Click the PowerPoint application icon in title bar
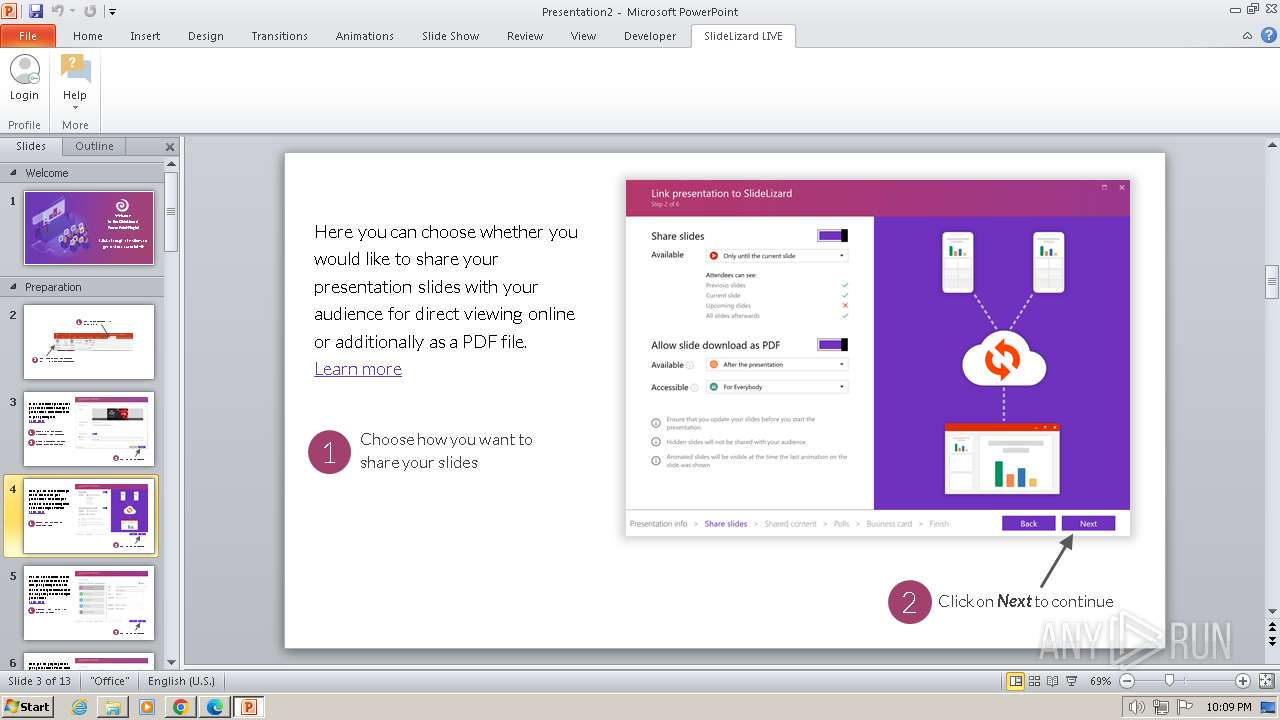 tap(11, 11)
